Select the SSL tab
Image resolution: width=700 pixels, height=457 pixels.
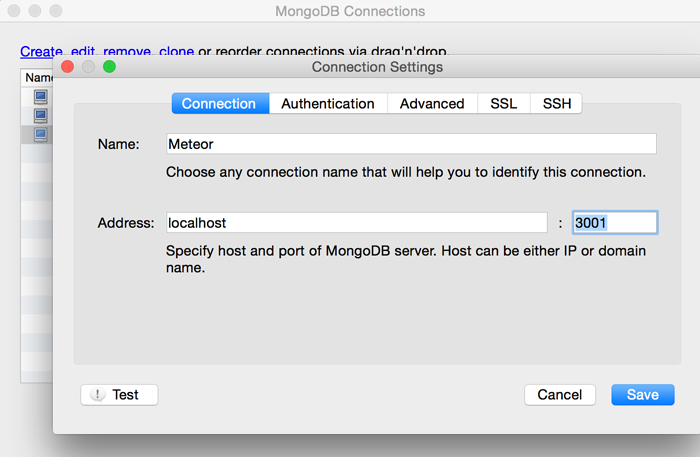click(504, 104)
